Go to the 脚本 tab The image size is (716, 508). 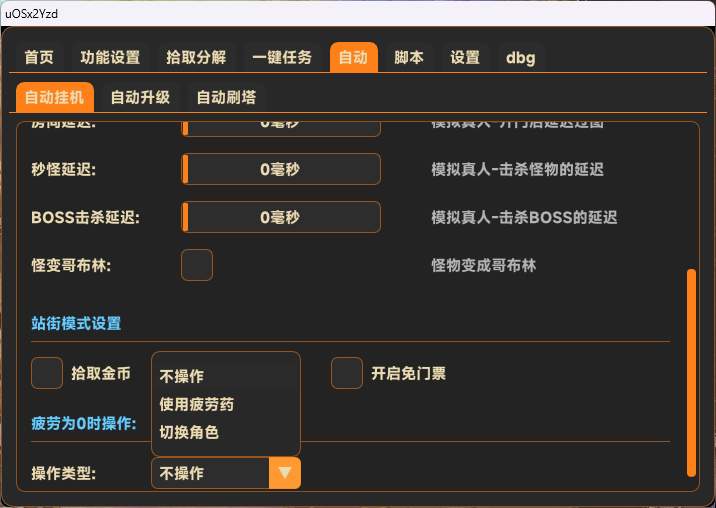[x=409, y=58]
